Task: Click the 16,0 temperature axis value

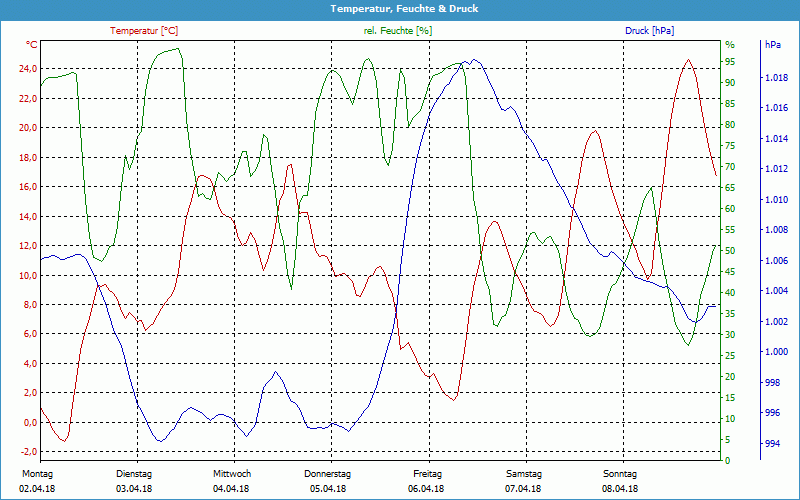Action: pyautogui.click(x=28, y=187)
